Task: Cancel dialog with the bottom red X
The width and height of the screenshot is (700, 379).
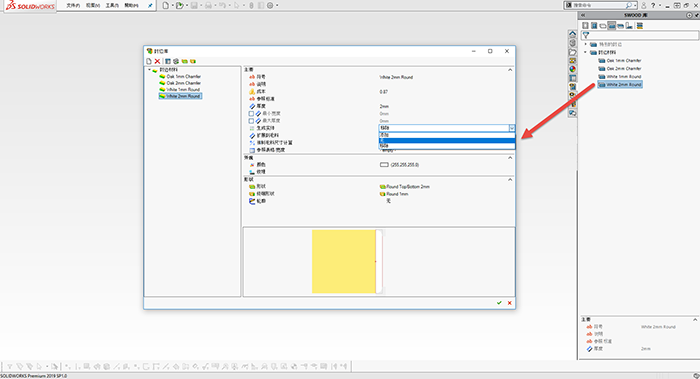Action: coord(509,303)
